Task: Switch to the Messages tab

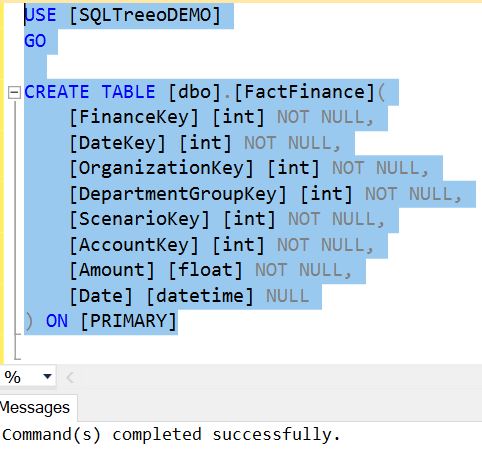Action: pyautogui.click(x=35, y=407)
